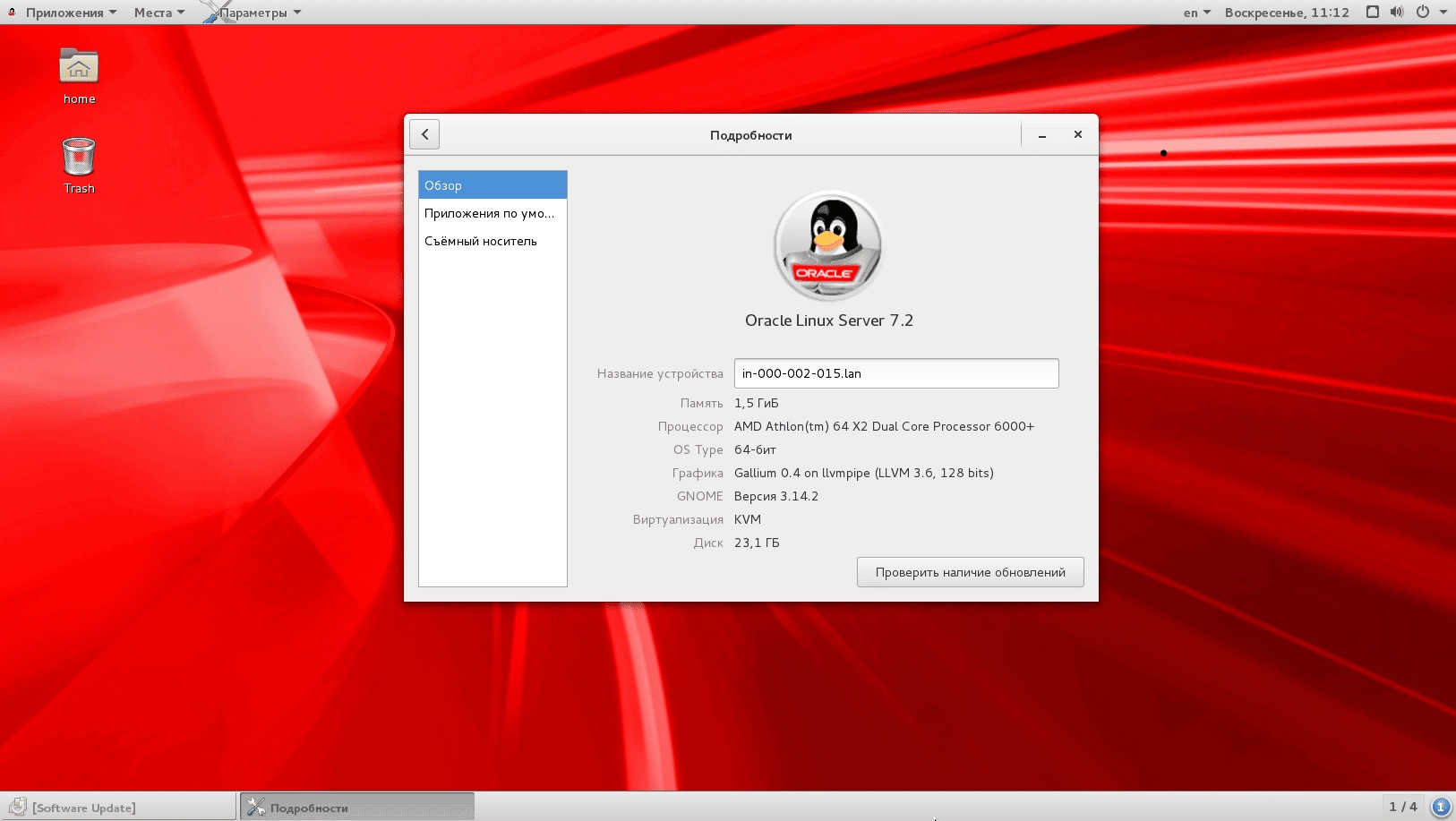This screenshot has width=1456, height=821.
Task: Switch to Software Update taskbar entry
Action: click(118, 807)
